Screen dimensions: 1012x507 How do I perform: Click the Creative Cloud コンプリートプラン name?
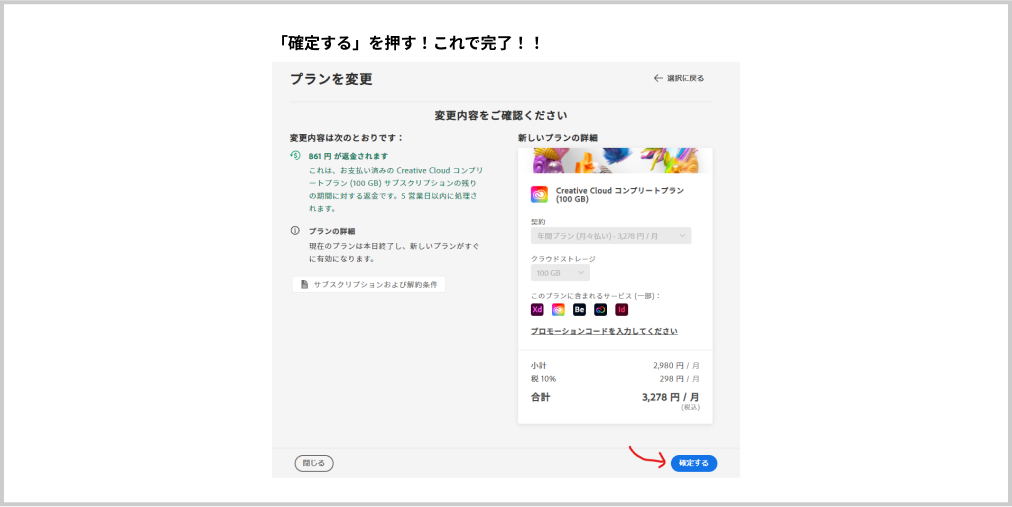(620, 195)
